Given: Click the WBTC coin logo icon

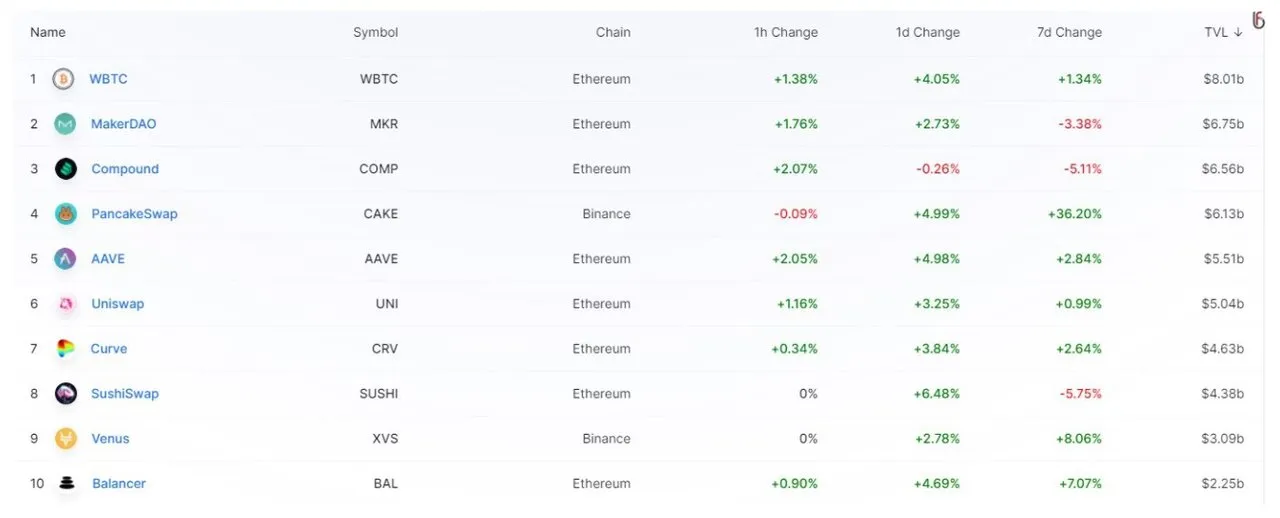Looking at the screenshot, I should 63,79.
